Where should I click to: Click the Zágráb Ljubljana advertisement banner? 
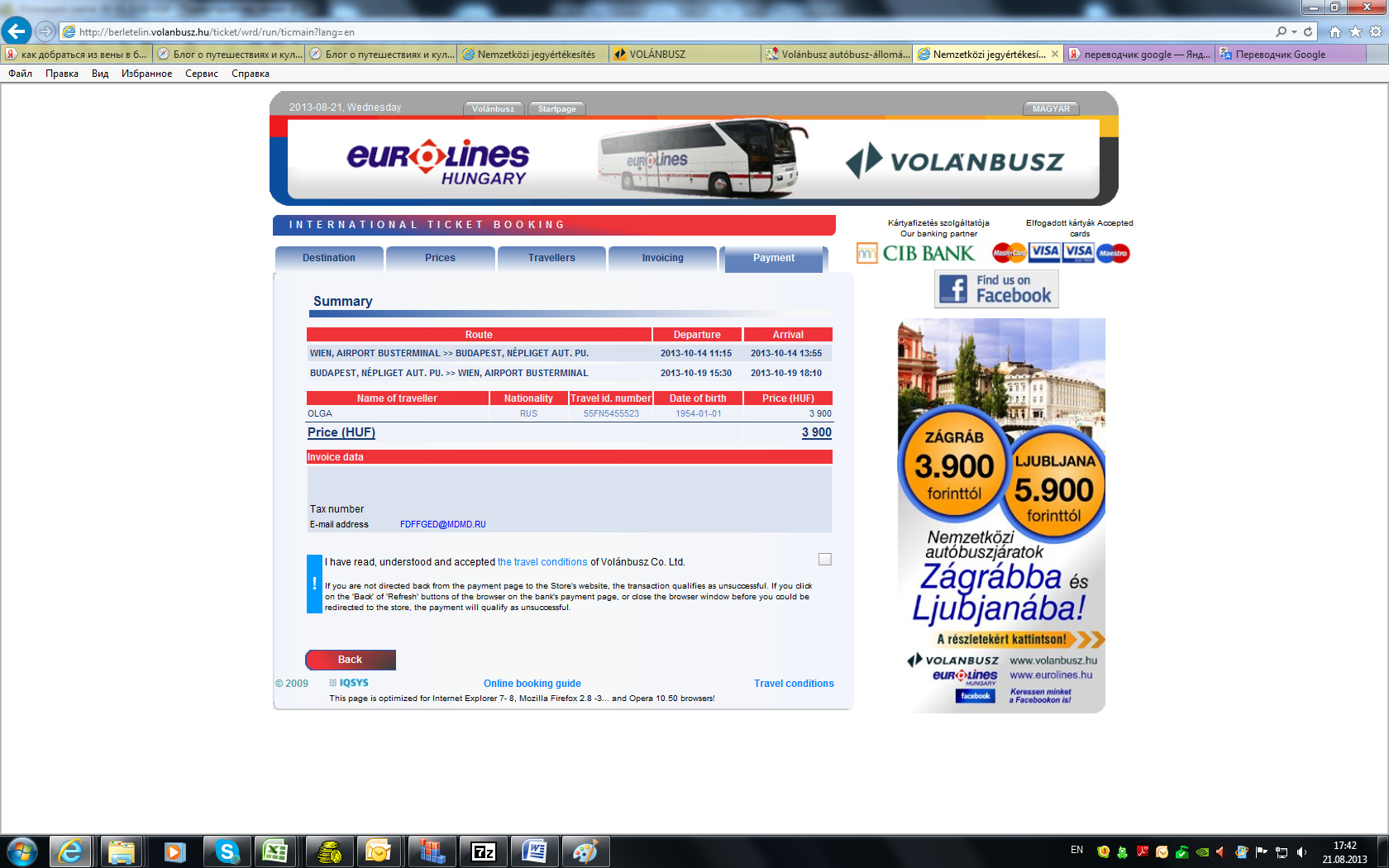1001,515
